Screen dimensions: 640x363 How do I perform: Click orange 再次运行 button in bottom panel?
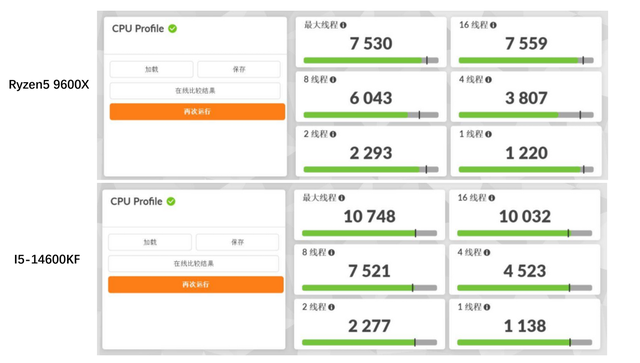click(196, 285)
